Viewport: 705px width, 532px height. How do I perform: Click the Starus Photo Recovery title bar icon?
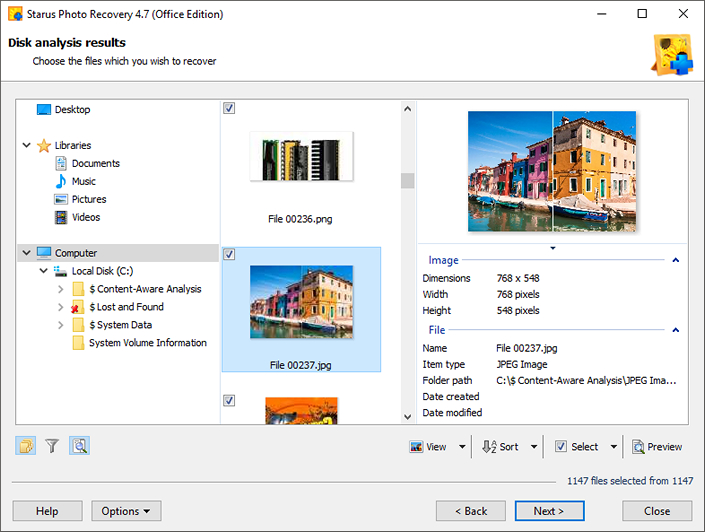15,14
